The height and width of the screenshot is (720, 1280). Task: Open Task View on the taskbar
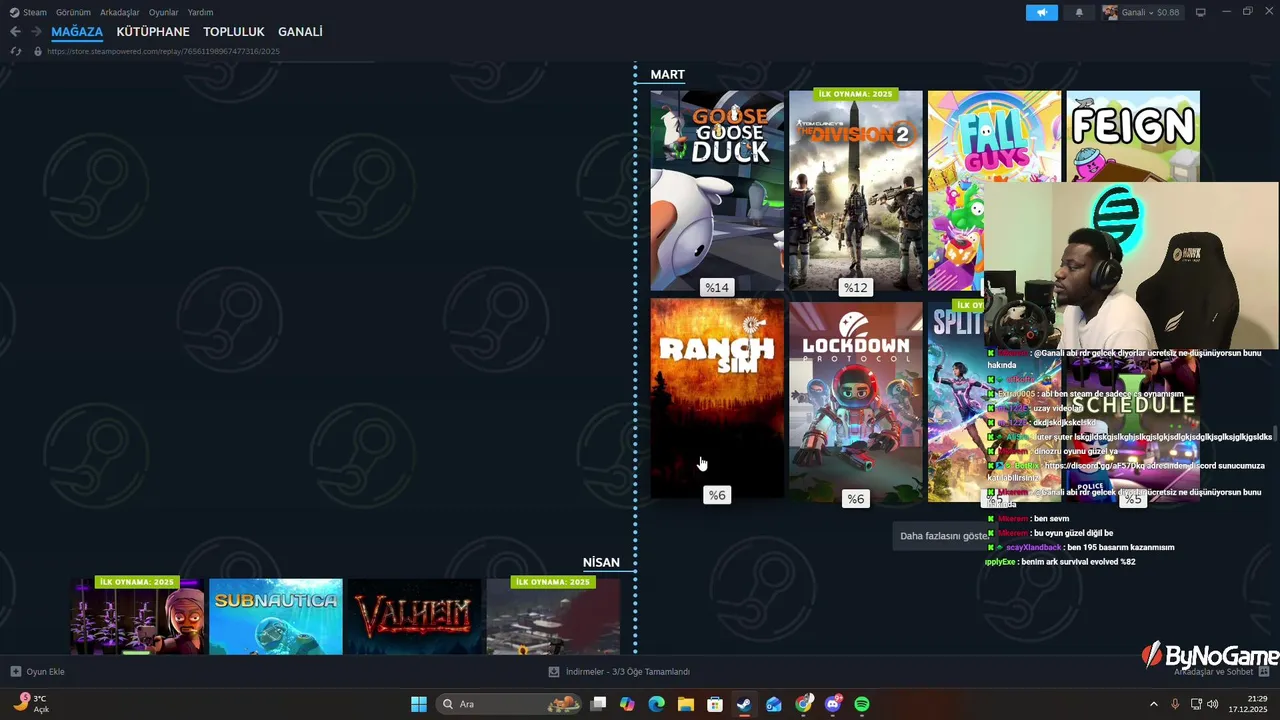[598, 704]
